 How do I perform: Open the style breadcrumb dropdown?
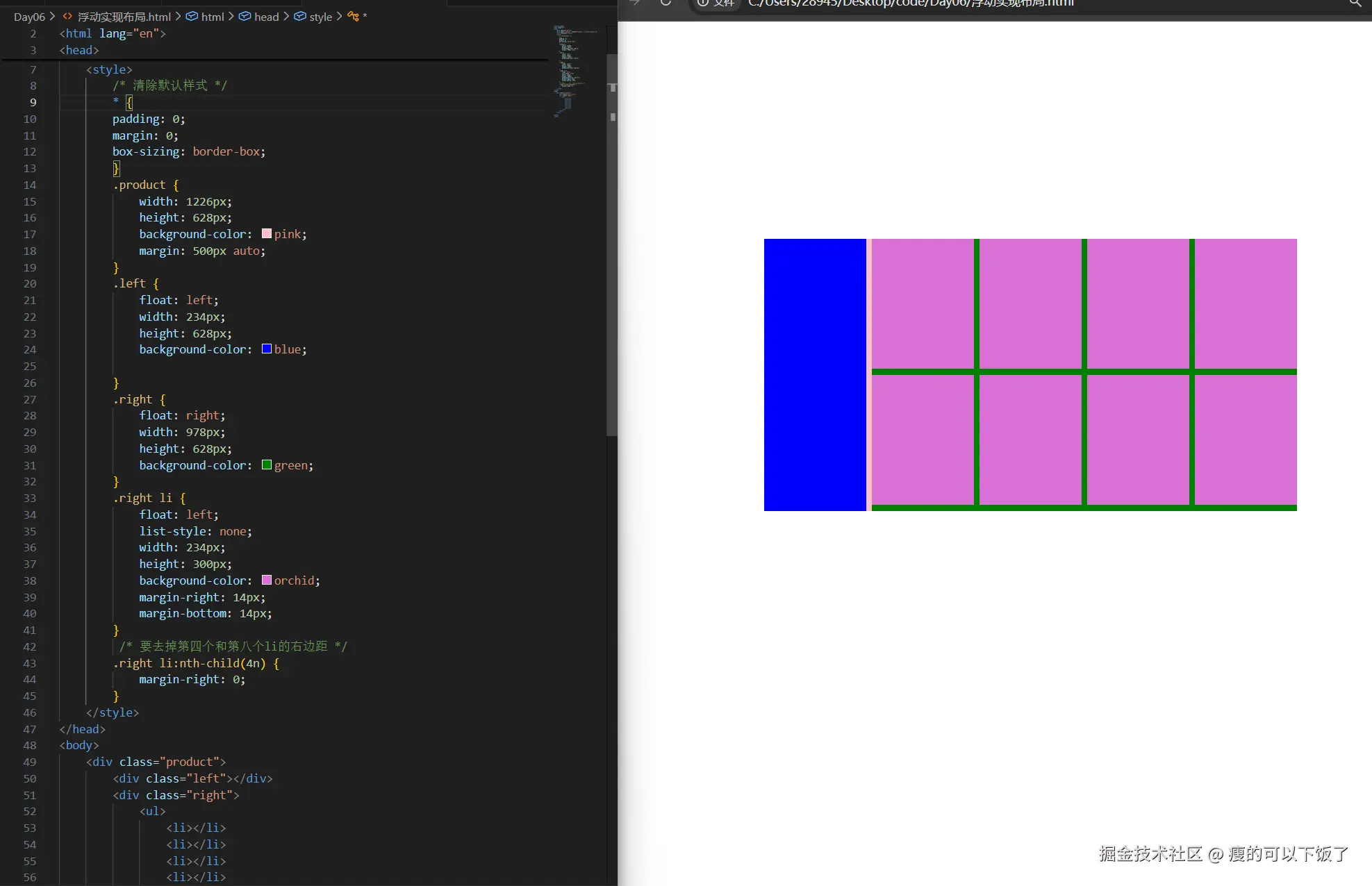tap(320, 17)
